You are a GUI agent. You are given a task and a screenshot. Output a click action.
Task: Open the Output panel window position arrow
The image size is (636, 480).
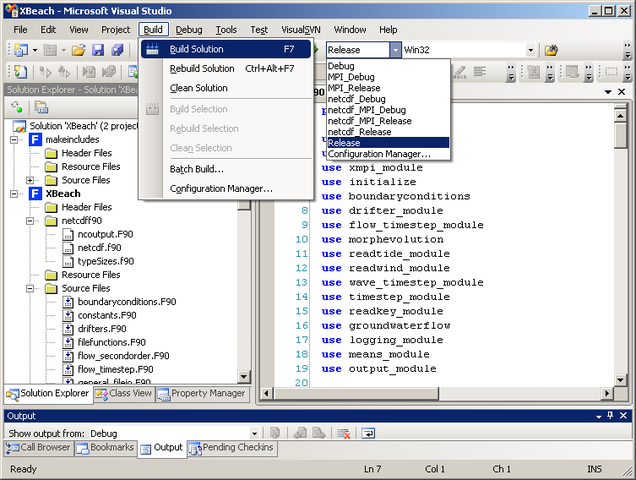click(599, 416)
